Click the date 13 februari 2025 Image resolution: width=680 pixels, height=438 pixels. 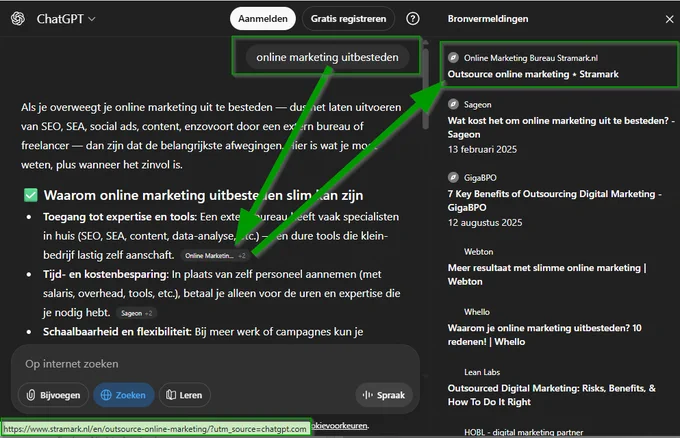482,150
